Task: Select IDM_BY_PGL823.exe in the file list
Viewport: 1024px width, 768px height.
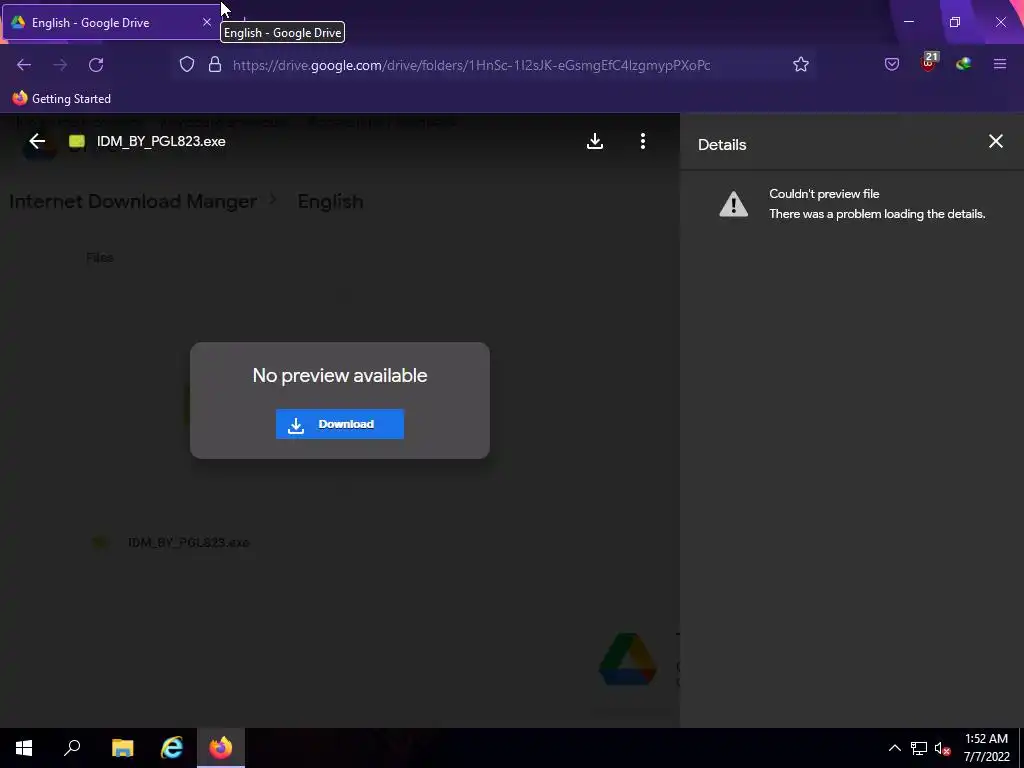Action: pyautogui.click(x=188, y=542)
